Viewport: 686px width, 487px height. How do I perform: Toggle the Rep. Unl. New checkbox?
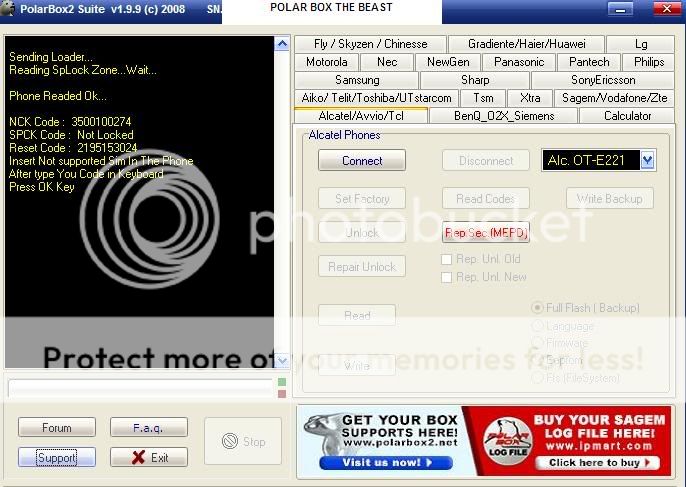(446, 277)
